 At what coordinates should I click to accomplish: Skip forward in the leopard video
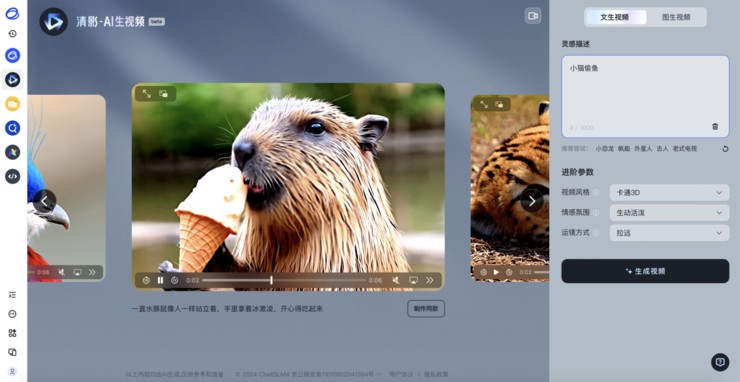pyautogui.click(x=509, y=272)
